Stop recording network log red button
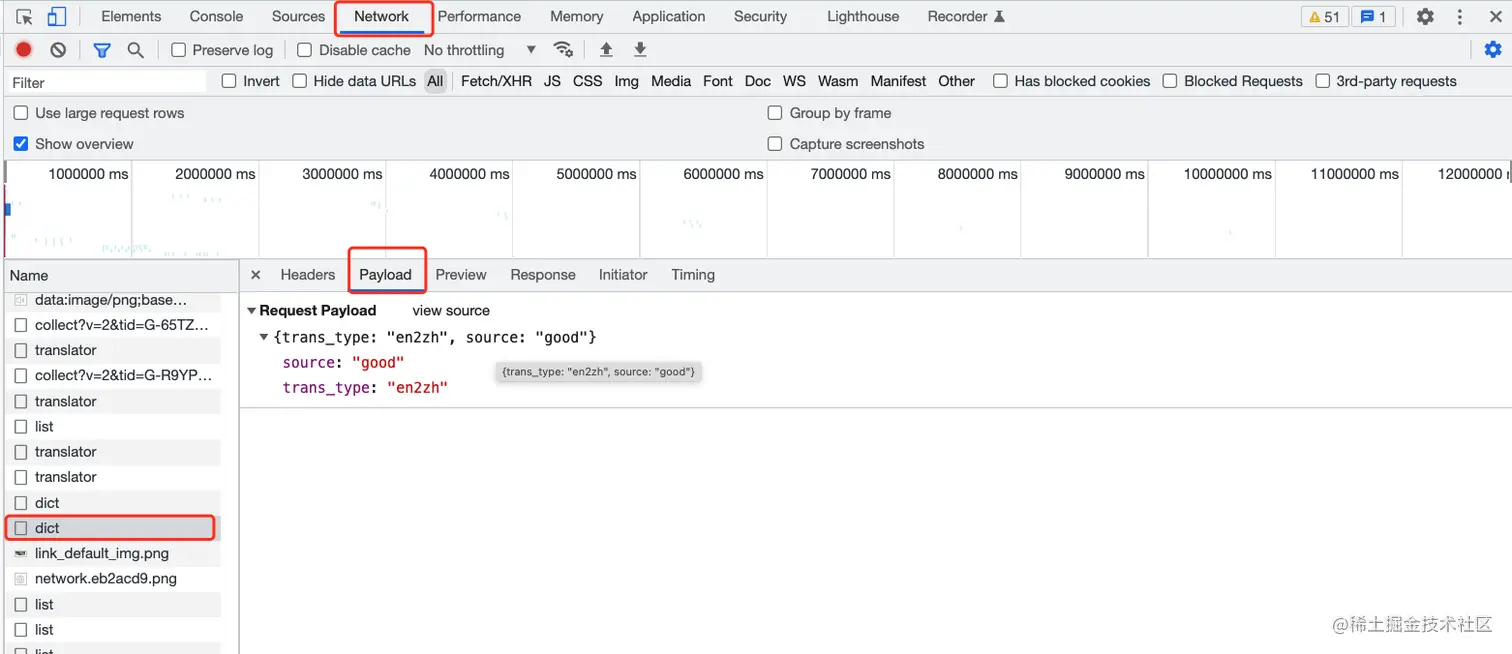Viewport: 1512px width, 654px height. click(24, 50)
